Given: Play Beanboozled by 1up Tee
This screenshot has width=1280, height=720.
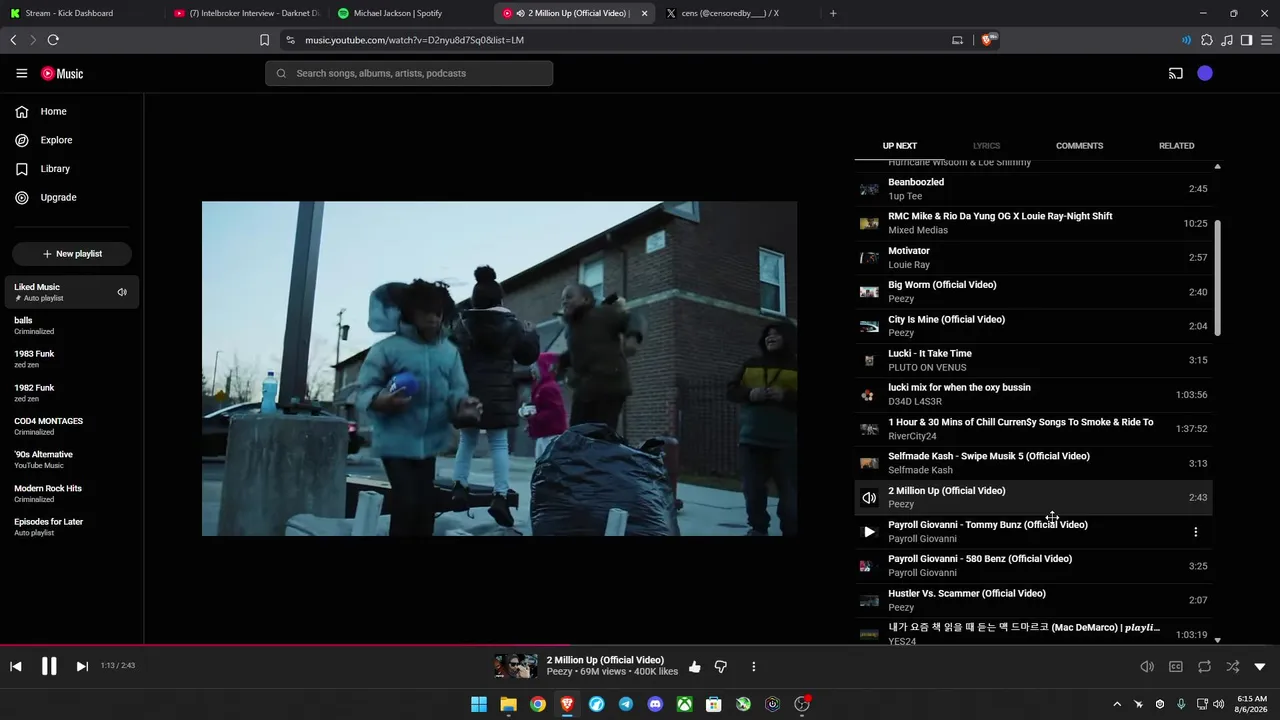Looking at the screenshot, I should [1033, 189].
